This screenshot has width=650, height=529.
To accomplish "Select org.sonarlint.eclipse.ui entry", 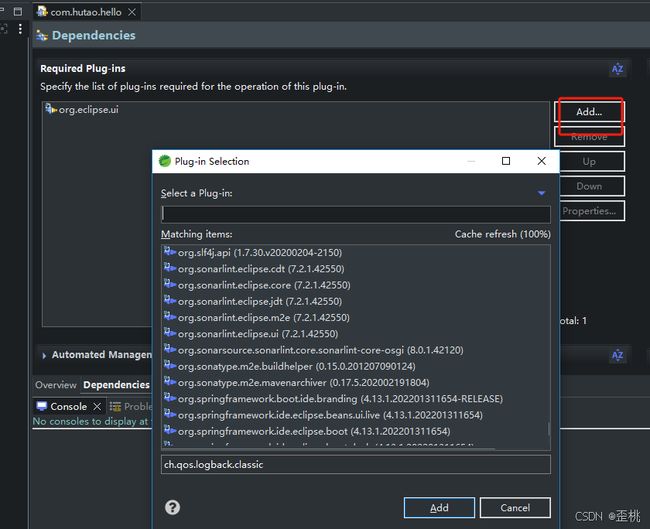I will 356,334.
